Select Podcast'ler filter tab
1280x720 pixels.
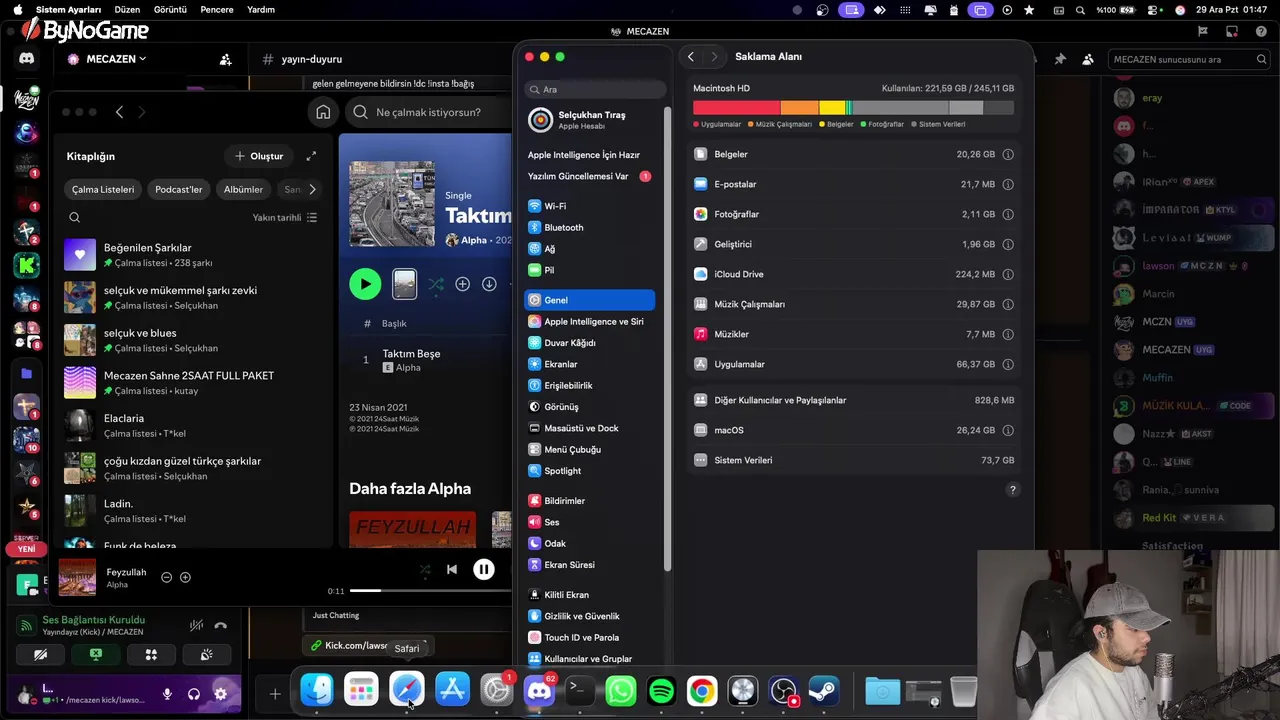coord(179,189)
